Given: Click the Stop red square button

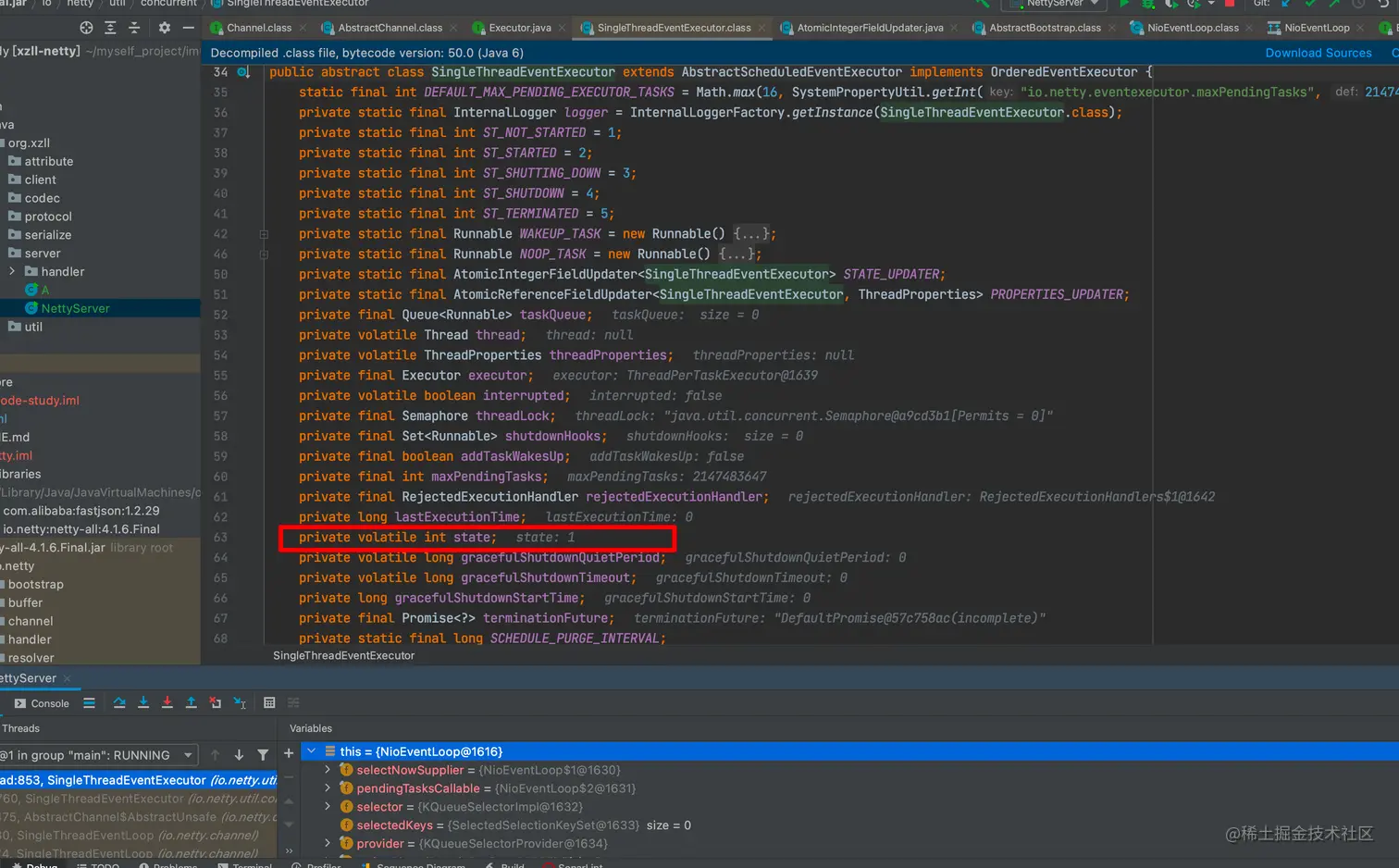Looking at the screenshot, I should click(1230, 4).
